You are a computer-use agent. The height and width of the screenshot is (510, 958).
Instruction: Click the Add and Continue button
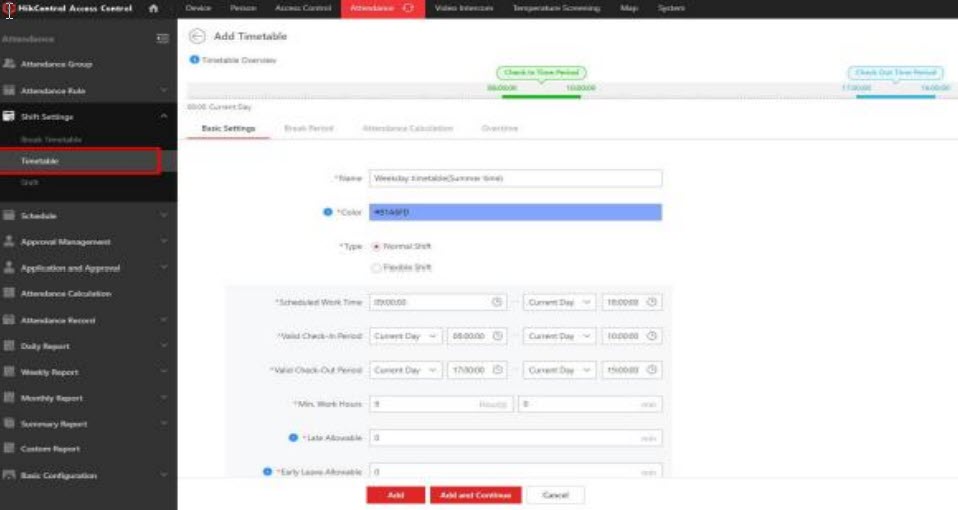pyautogui.click(x=476, y=495)
